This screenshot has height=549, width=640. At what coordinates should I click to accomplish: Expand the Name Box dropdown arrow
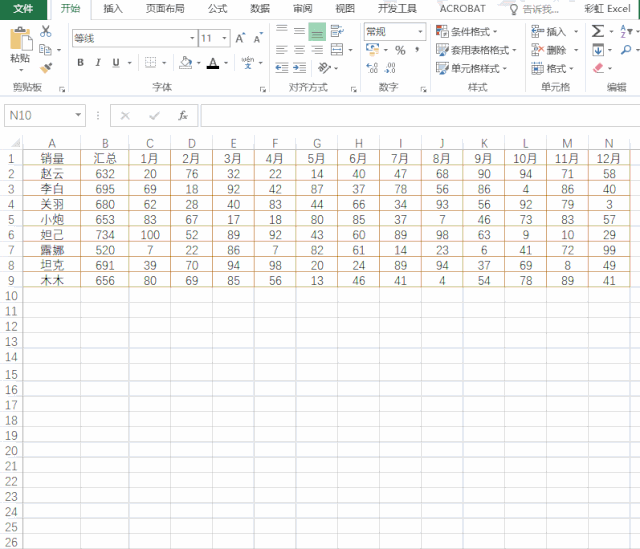(x=78, y=115)
